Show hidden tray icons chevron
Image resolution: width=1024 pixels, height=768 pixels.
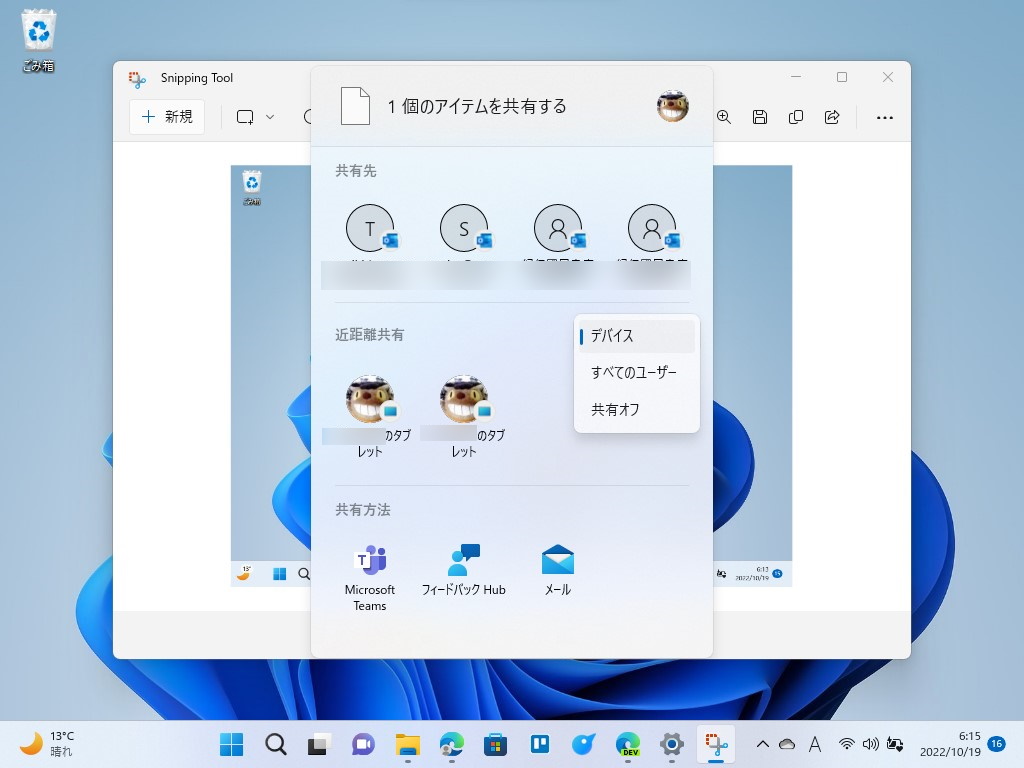762,744
